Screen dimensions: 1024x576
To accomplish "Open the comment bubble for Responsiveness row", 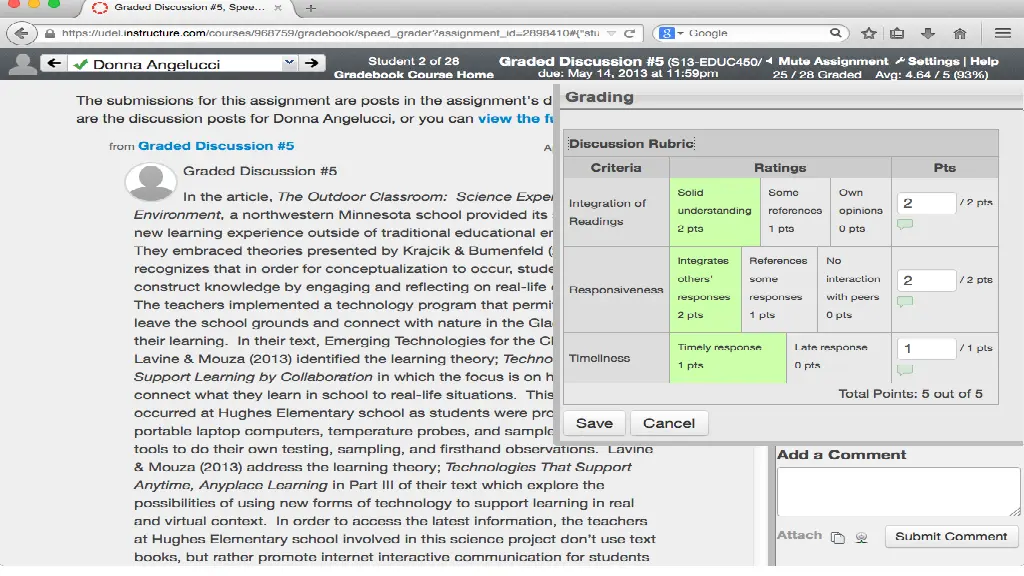I will point(905,301).
